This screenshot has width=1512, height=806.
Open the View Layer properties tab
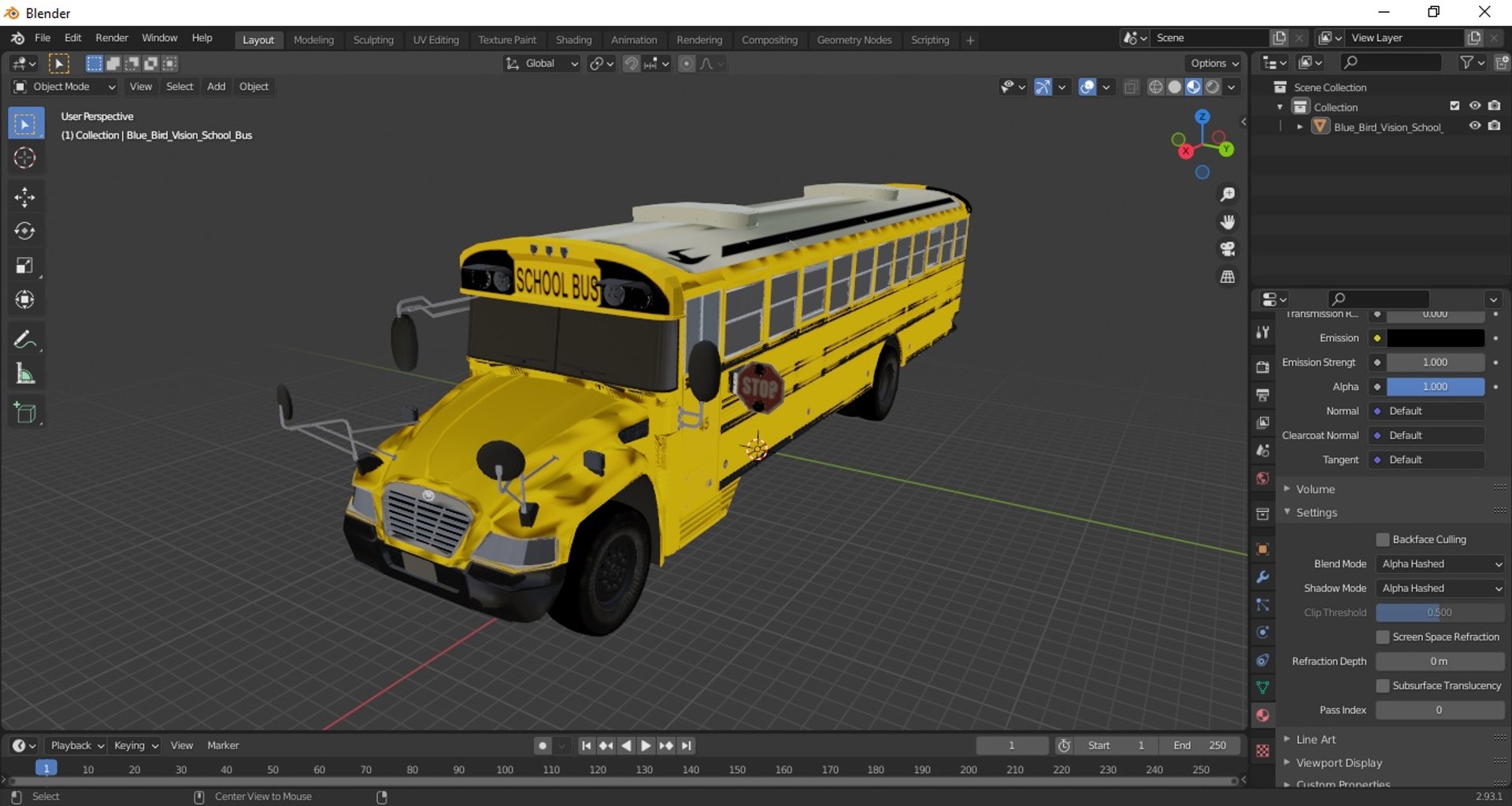tap(1262, 422)
